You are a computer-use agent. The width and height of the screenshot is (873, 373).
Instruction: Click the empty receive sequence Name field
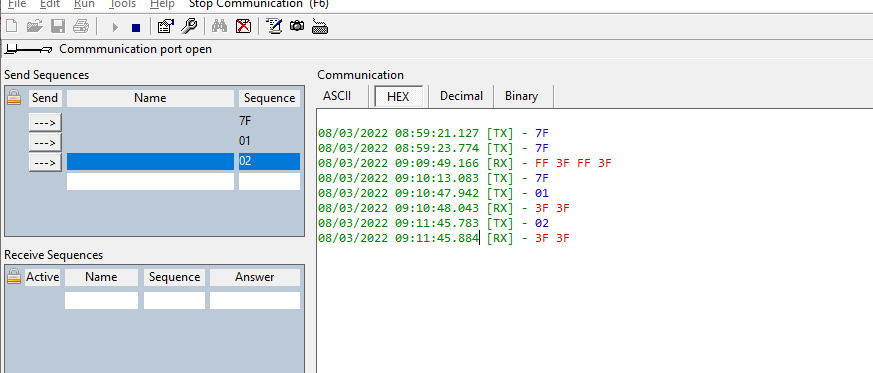point(101,301)
